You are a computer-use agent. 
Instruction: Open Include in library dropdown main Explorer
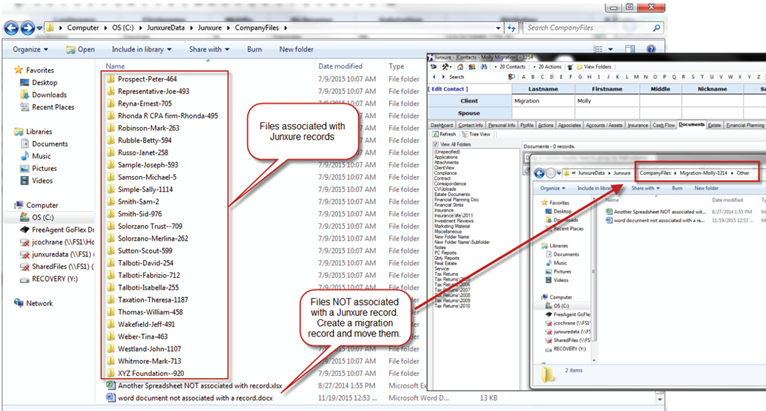tap(142, 49)
